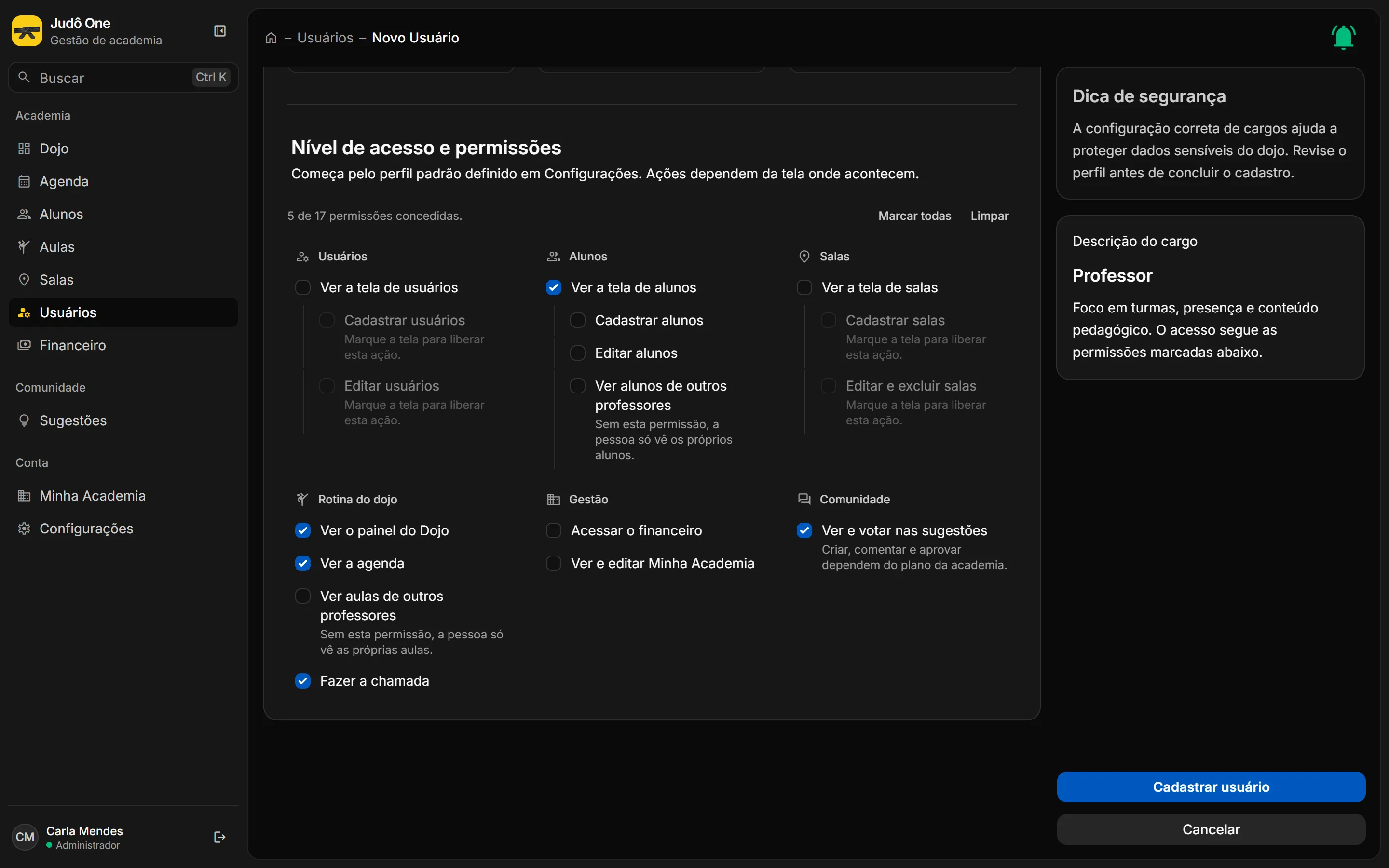Uncheck the 'Ver a agenda' checkbox

[303, 563]
